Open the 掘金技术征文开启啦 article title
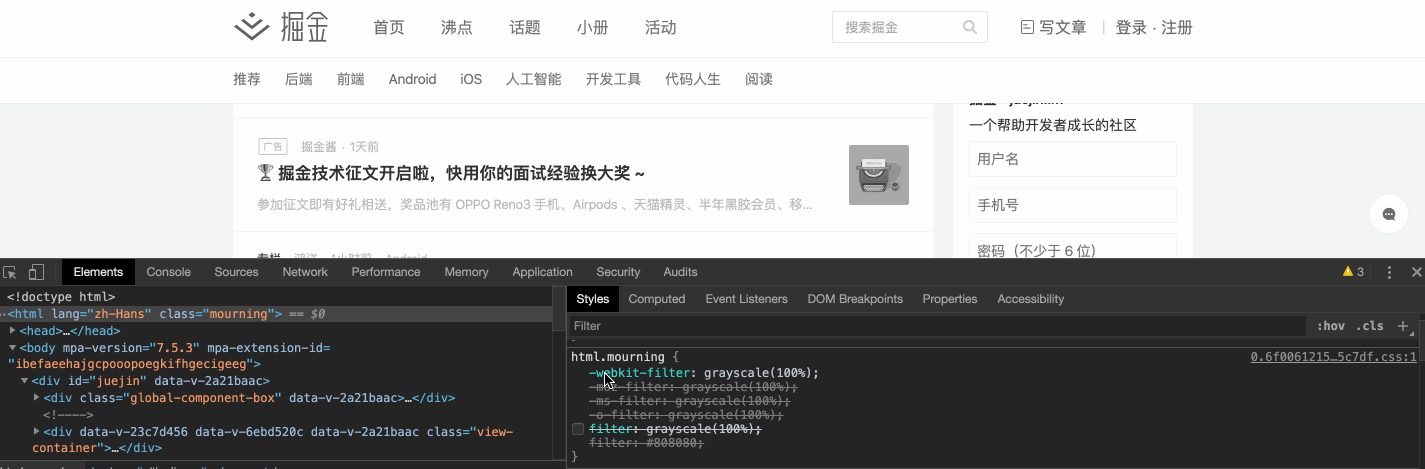Image resolution: width=1425 pixels, height=469 pixels. point(451,174)
